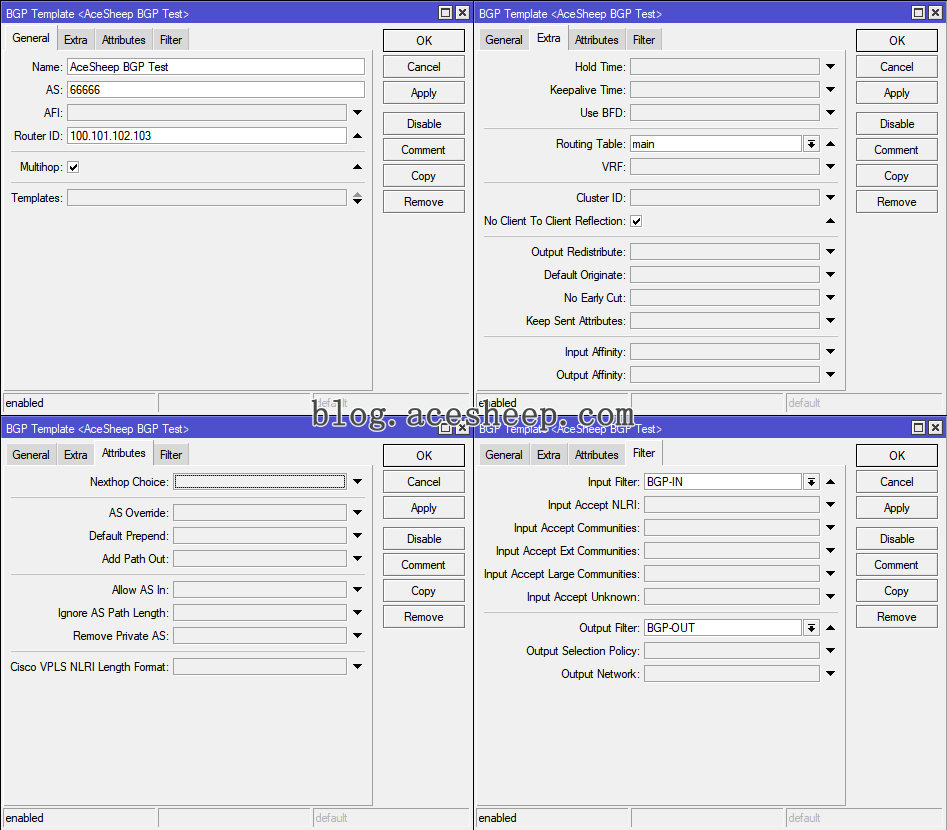Open the Routing Table dropdown list
Viewport: 947px width, 830px height.
811,144
